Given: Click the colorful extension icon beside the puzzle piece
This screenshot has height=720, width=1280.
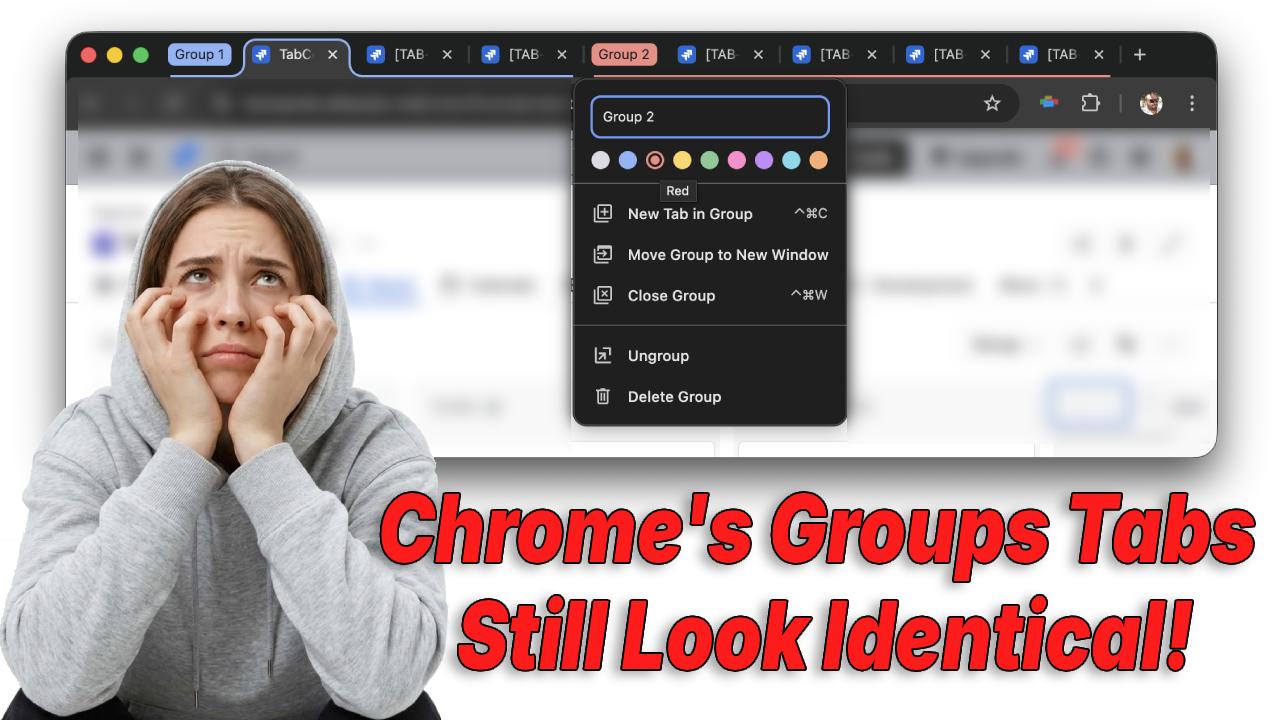Looking at the screenshot, I should pos(1049,102).
